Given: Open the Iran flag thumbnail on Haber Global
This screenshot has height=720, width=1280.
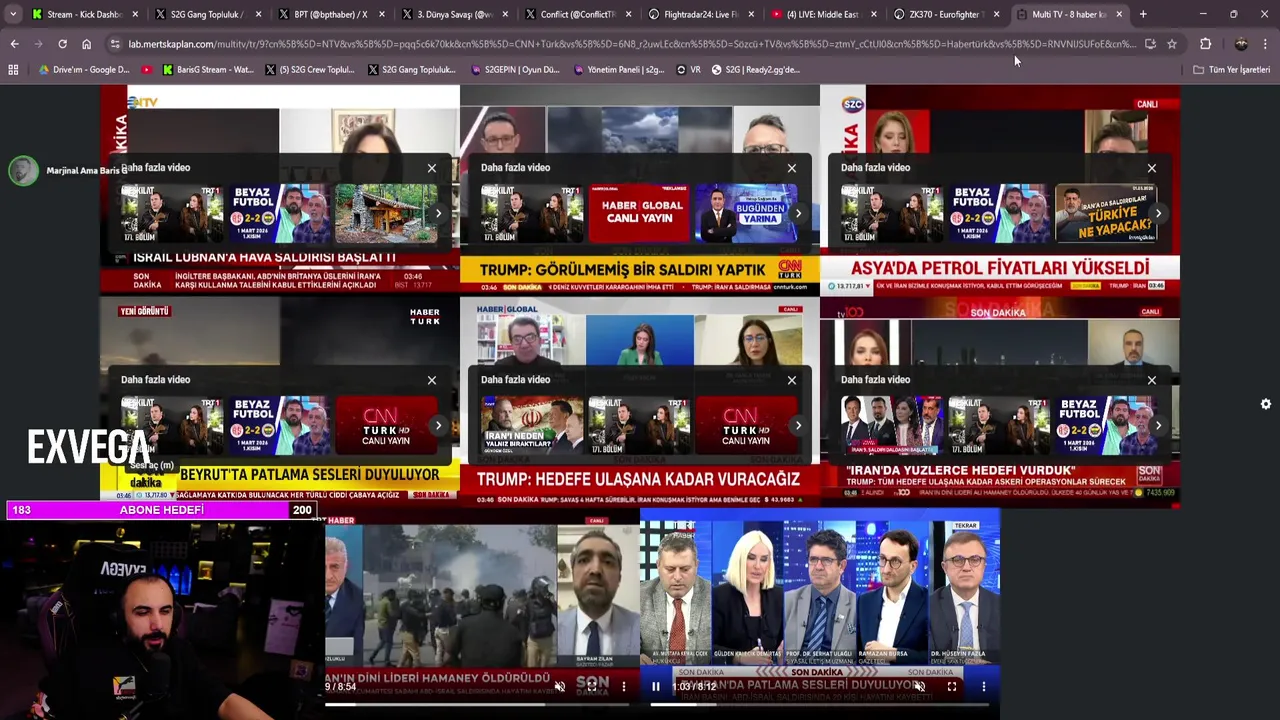Looking at the screenshot, I should [x=533, y=425].
